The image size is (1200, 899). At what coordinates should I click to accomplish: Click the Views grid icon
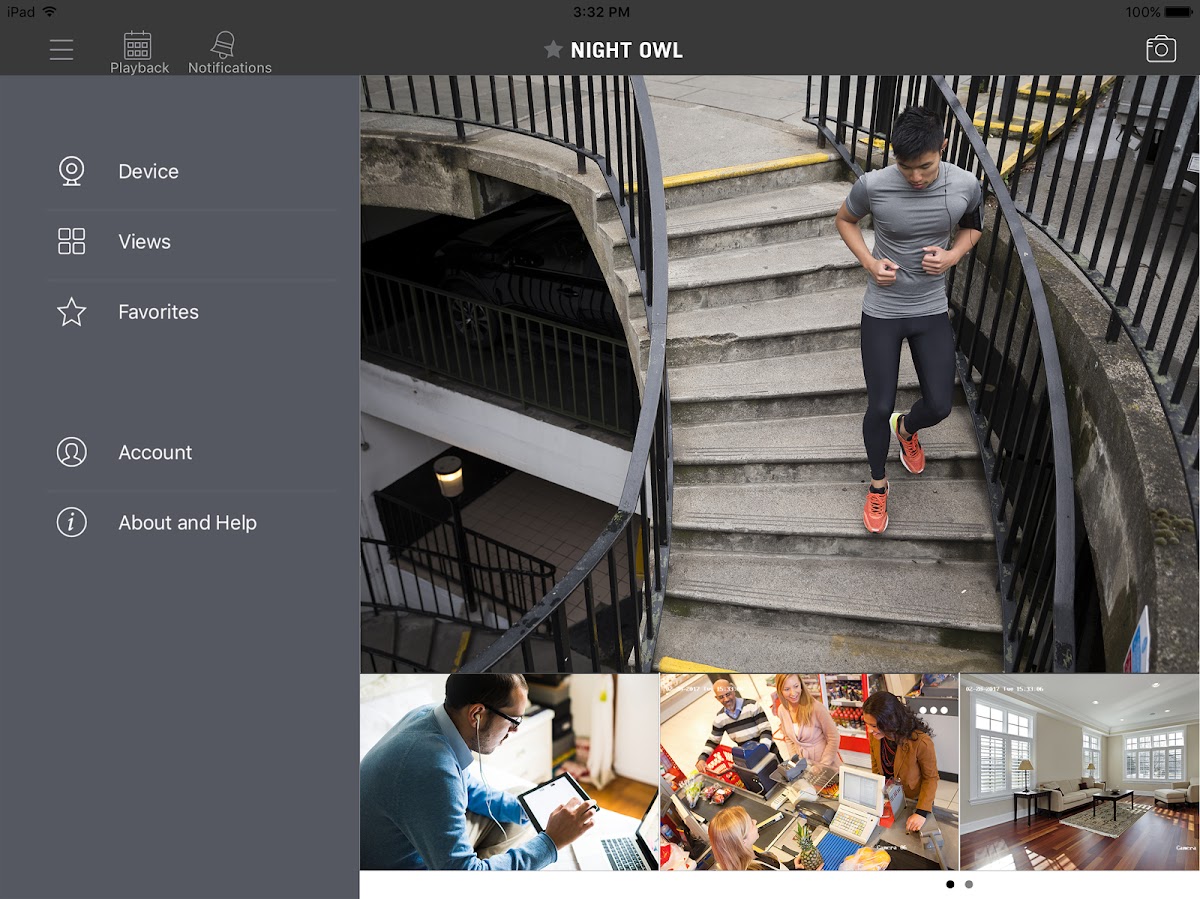pyautogui.click(x=71, y=241)
